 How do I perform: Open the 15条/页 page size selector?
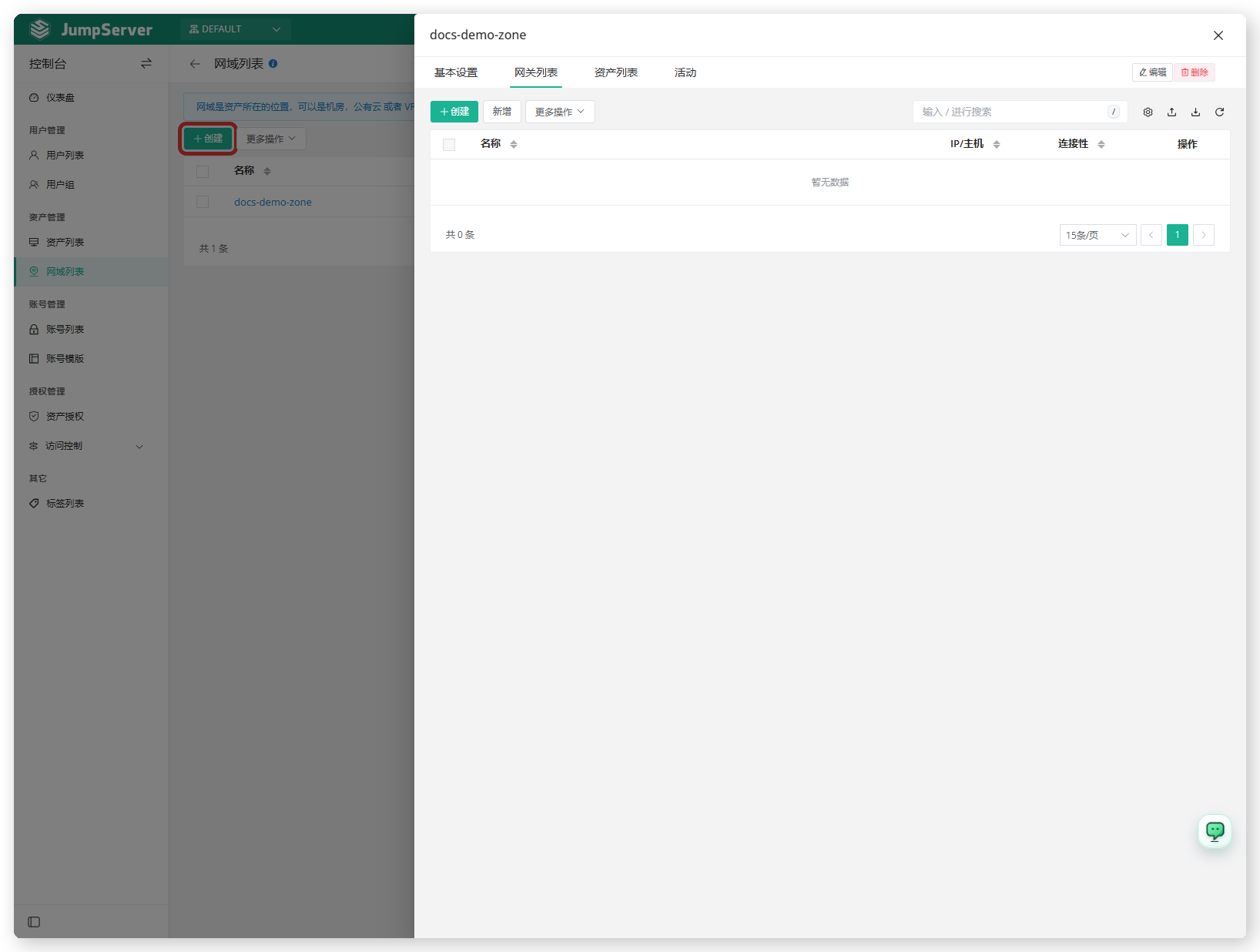[x=1097, y=235]
